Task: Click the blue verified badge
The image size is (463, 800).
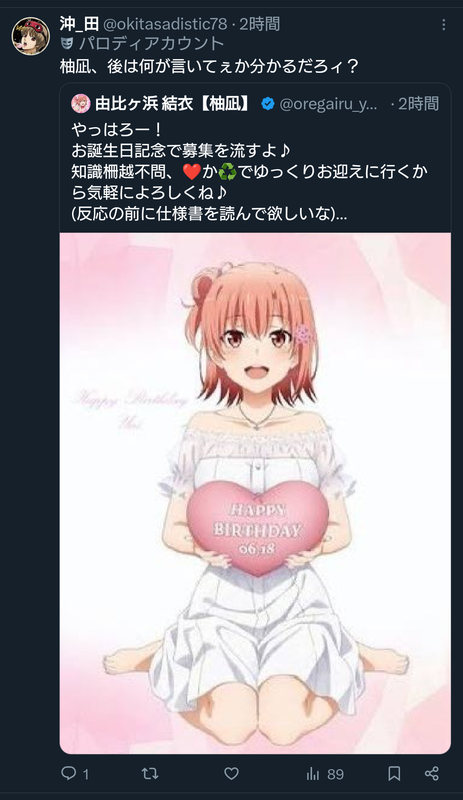Action: pyautogui.click(x=267, y=104)
